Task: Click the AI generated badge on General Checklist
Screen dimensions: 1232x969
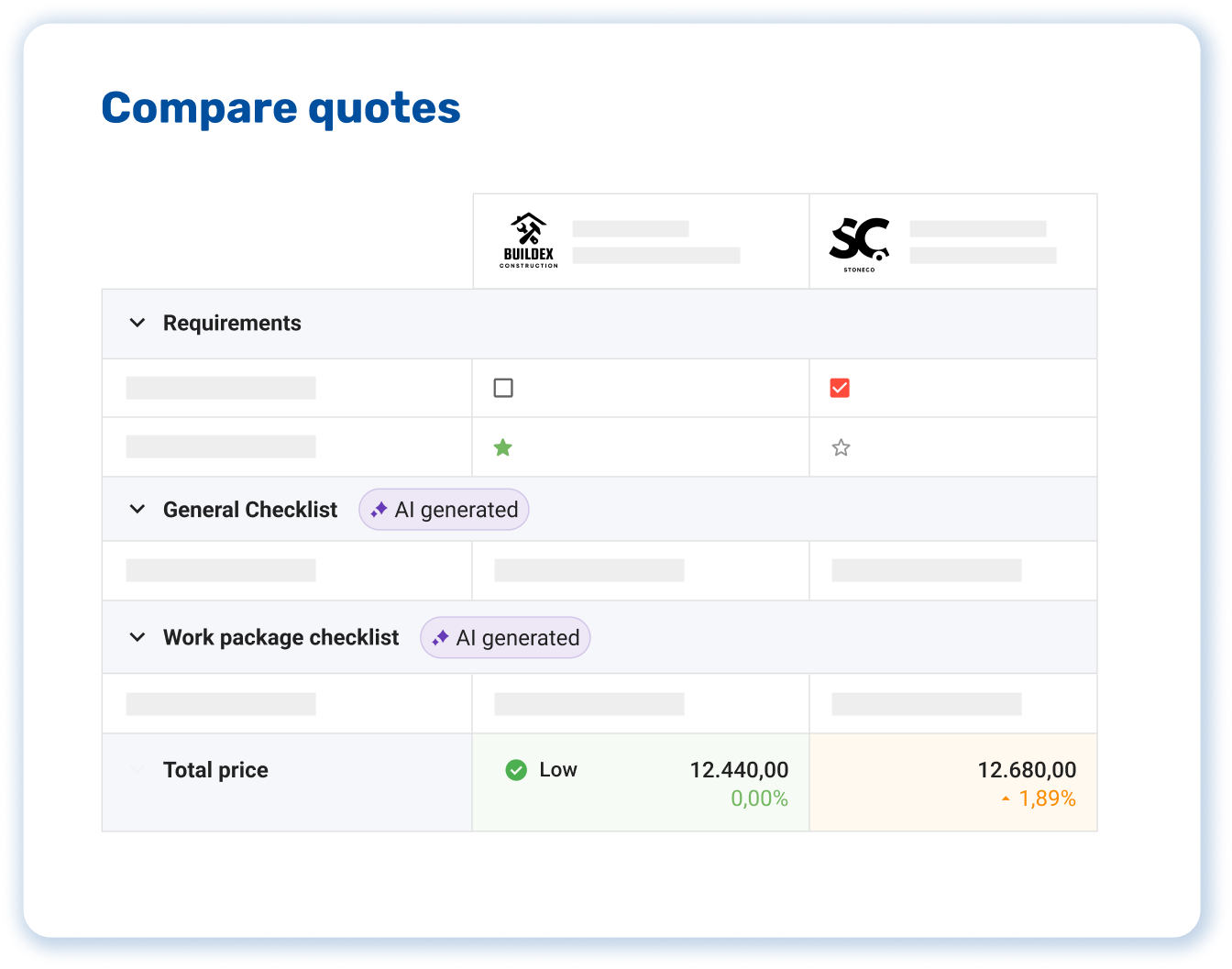Action: tap(445, 510)
